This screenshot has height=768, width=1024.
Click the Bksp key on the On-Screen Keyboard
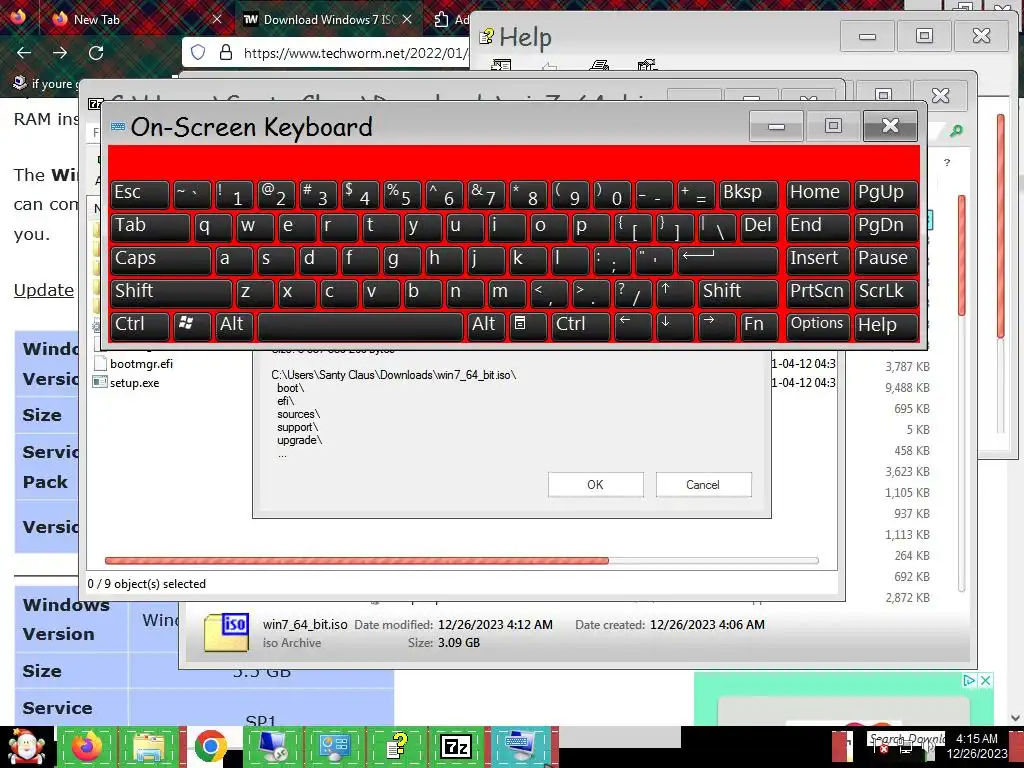pos(749,194)
